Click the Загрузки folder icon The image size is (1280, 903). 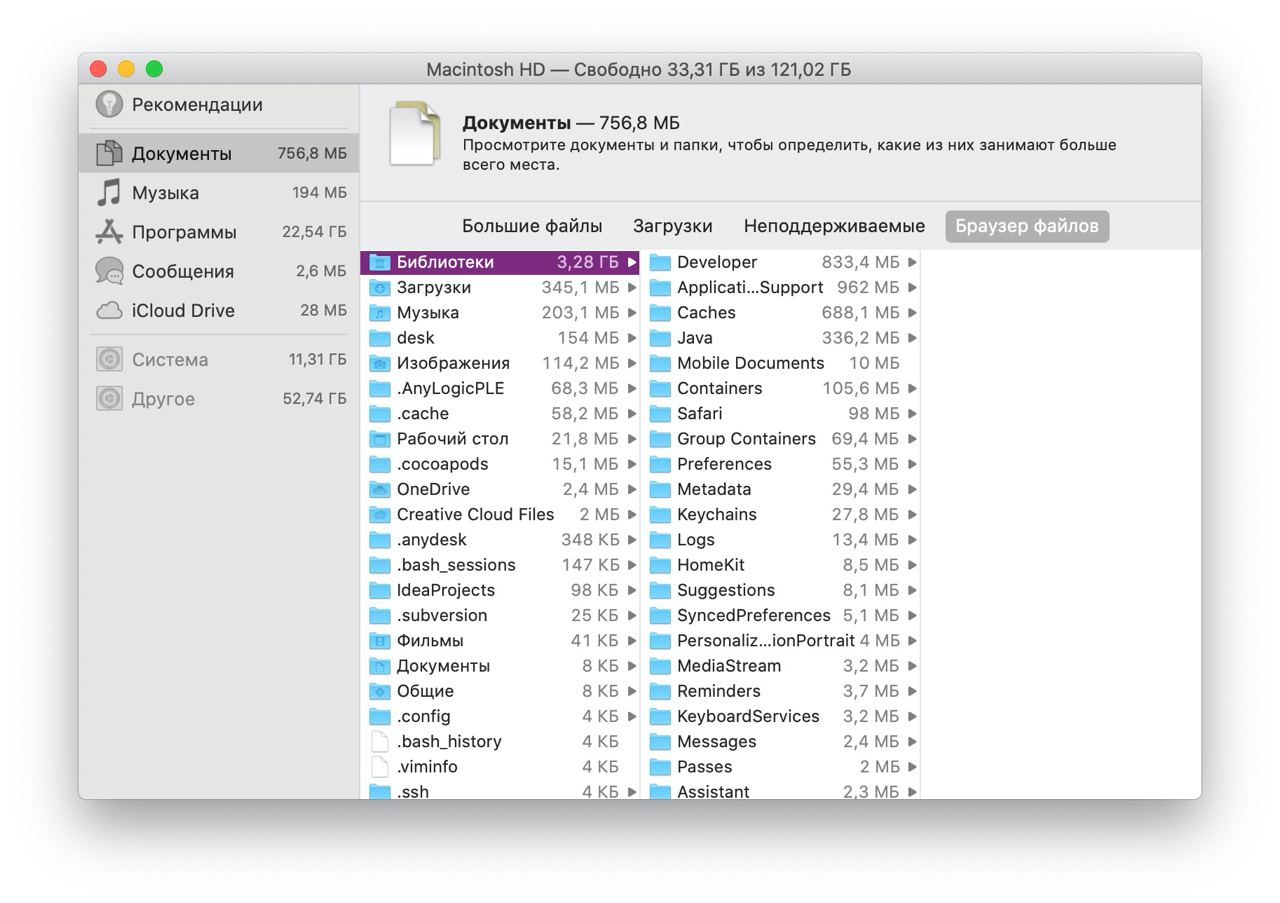(x=379, y=287)
